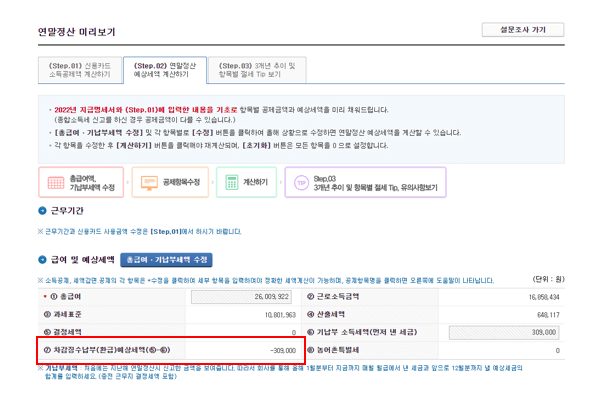Click the 근무기간 section heading
The image size is (589, 397).
[67, 211]
